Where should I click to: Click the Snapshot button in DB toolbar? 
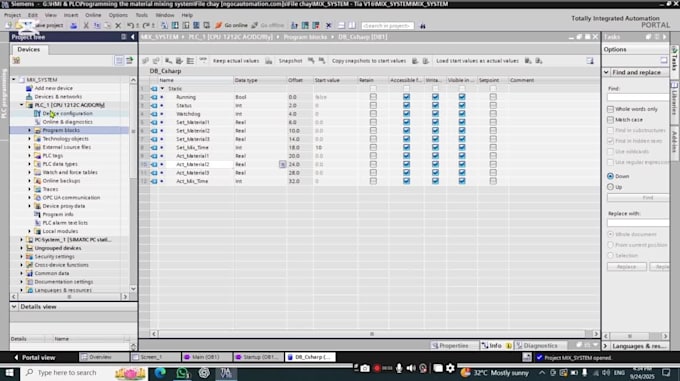click(290, 61)
